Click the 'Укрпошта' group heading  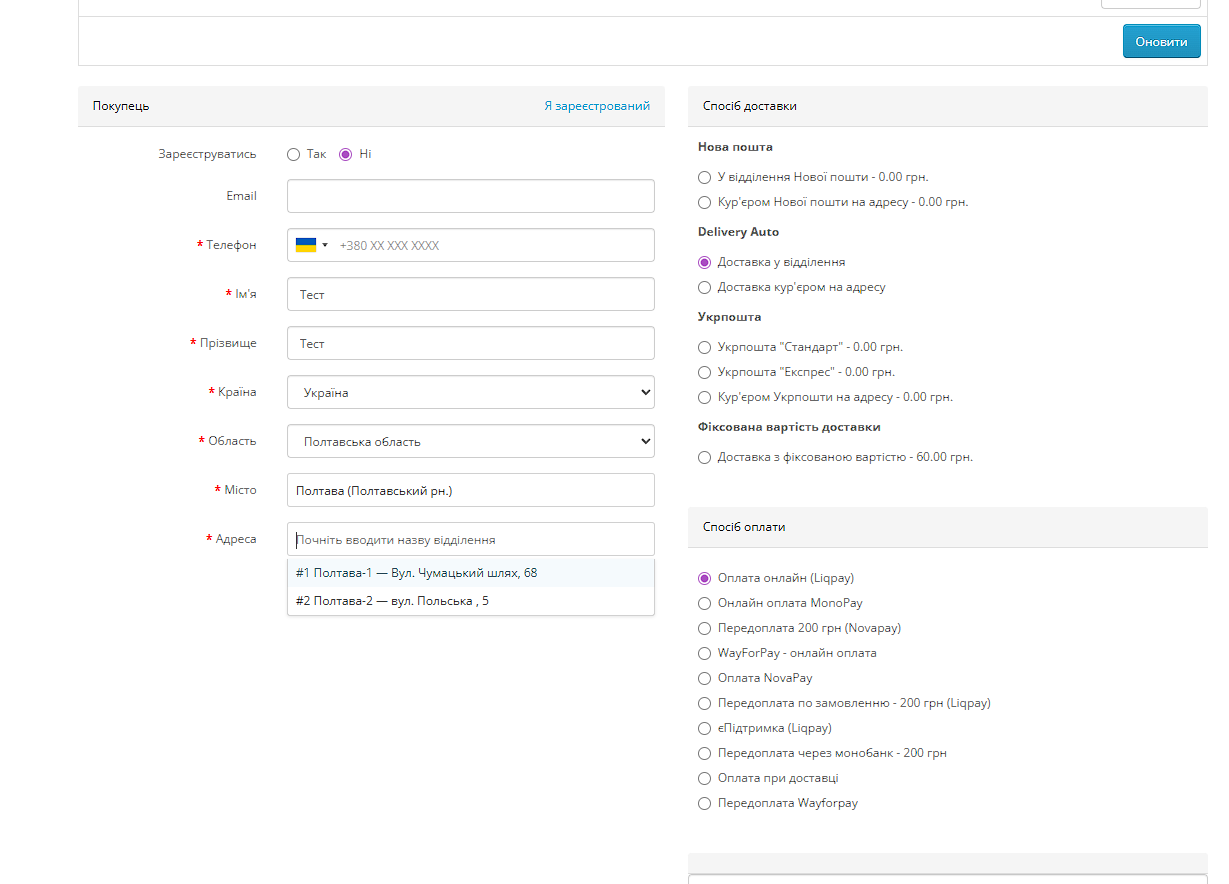pyautogui.click(x=729, y=317)
